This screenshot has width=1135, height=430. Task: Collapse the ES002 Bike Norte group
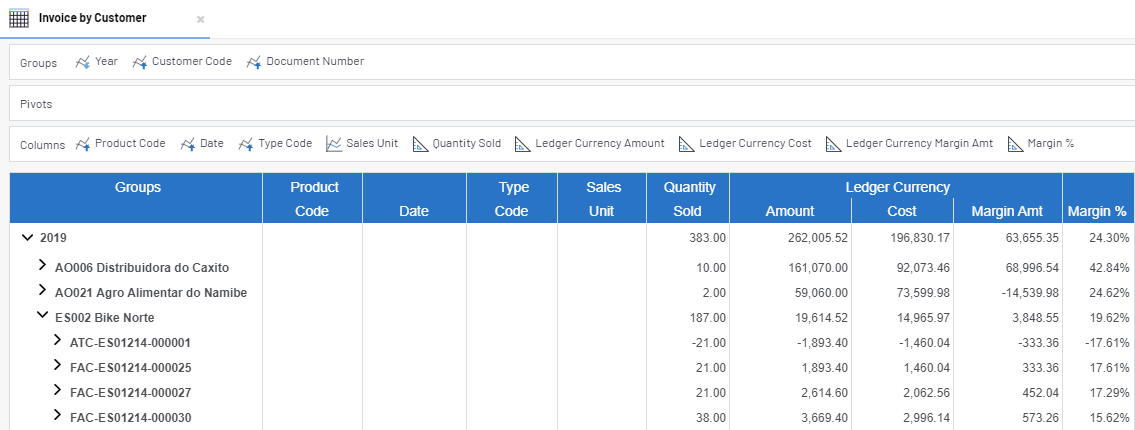click(43, 316)
